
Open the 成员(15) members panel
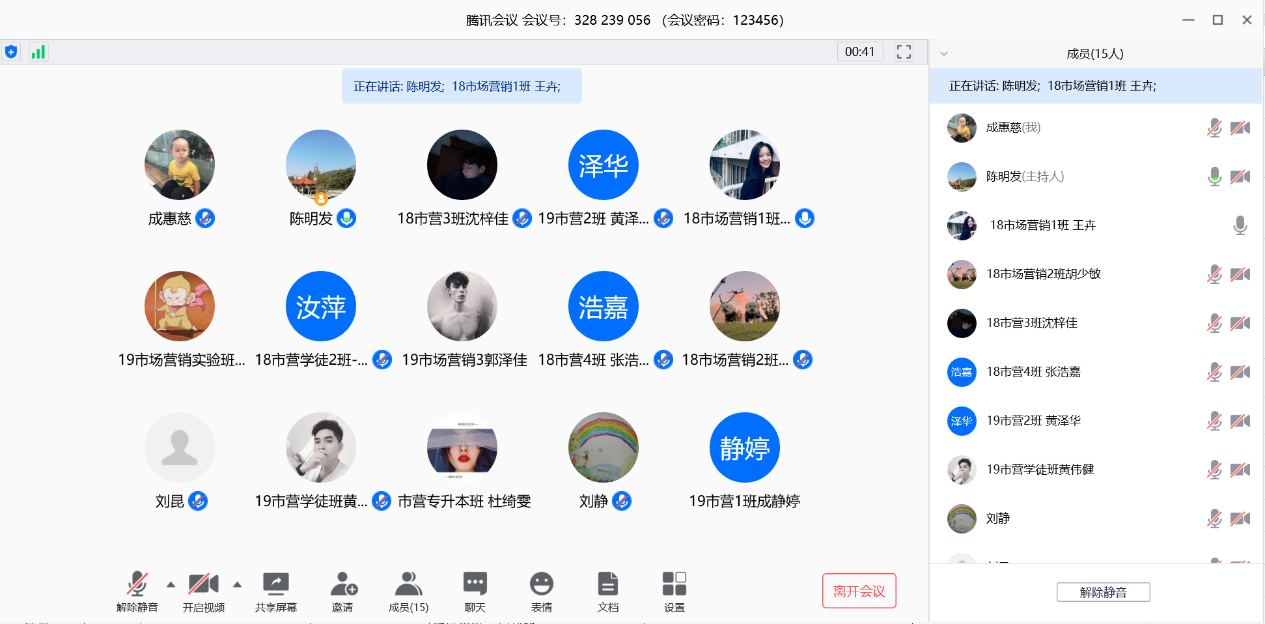point(408,584)
